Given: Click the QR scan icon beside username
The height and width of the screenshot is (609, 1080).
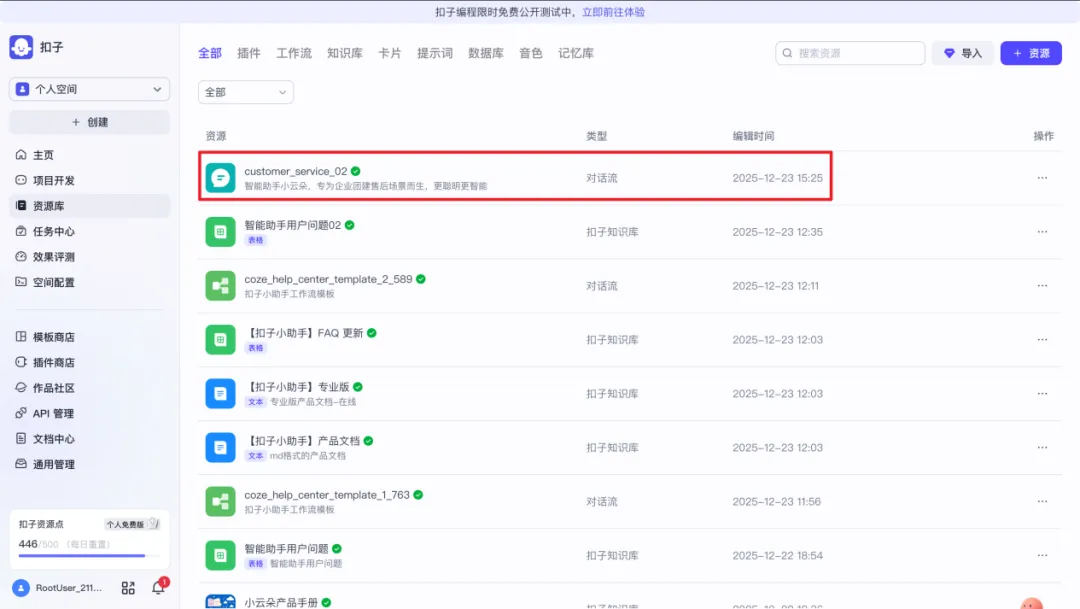Looking at the screenshot, I should coord(128,588).
